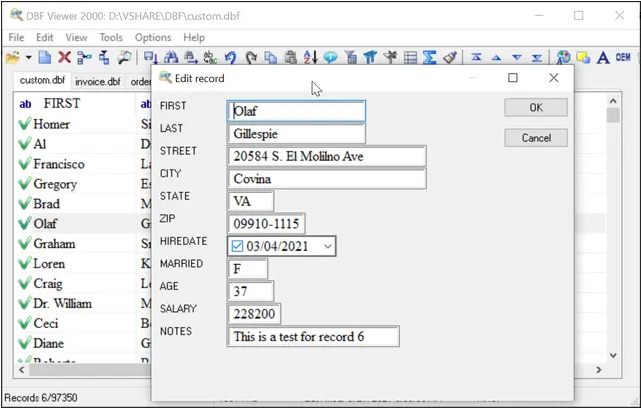Image resolution: width=641 pixels, height=408 pixels.
Task: Click the vertical scrollbar up arrow
Action: (x=613, y=101)
